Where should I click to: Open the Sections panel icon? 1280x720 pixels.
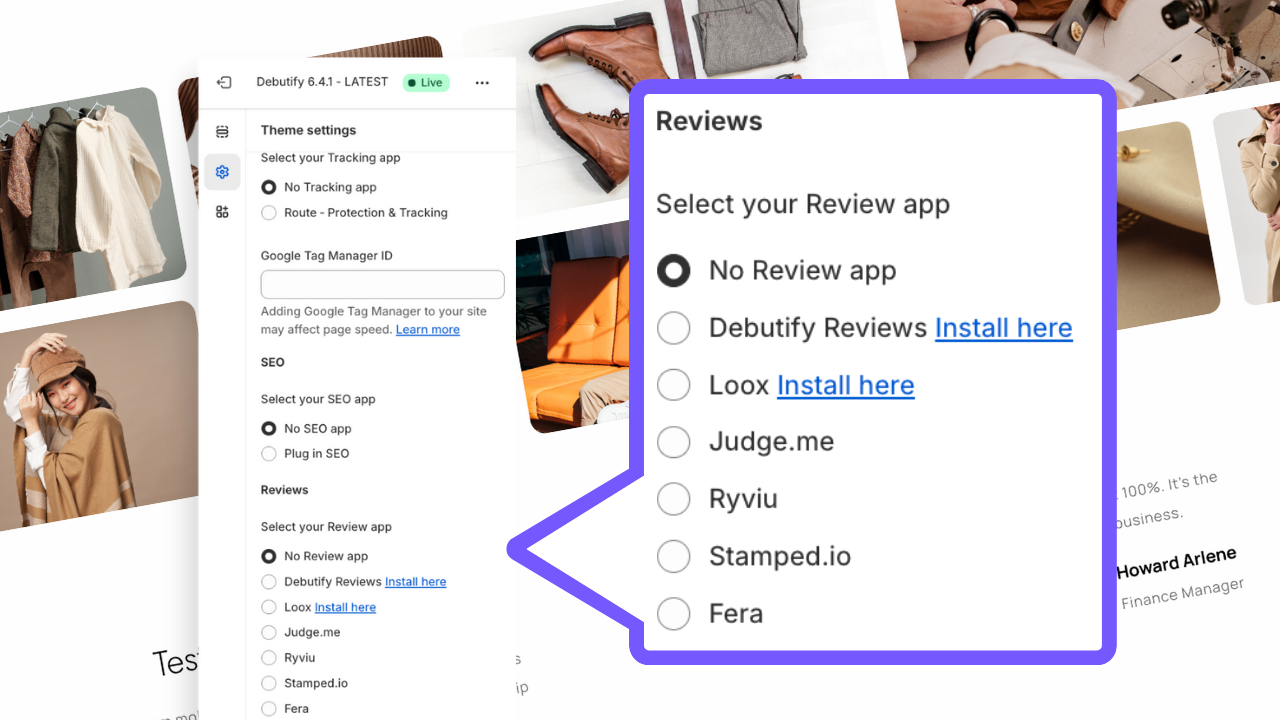point(222,132)
